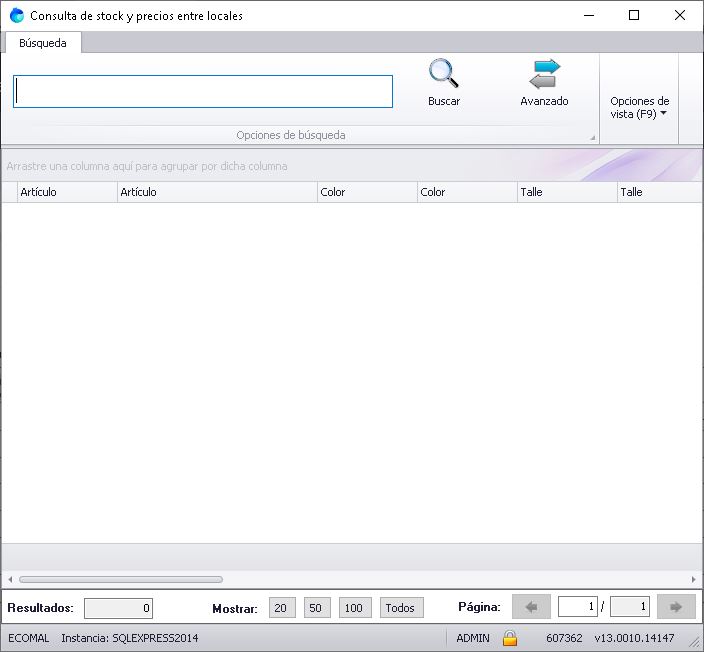Sort by the second Color column header
This screenshot has width=704, height=652.
coord(467,192)
